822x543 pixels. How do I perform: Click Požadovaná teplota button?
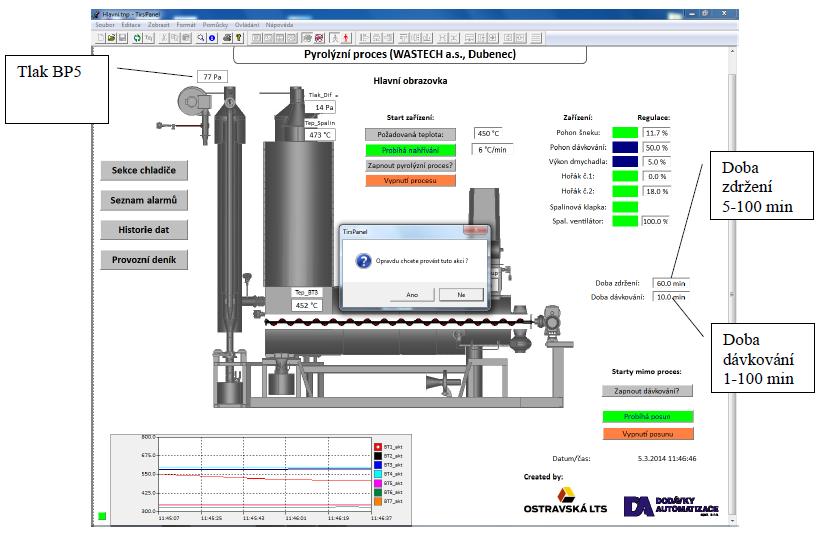(410, 135)
